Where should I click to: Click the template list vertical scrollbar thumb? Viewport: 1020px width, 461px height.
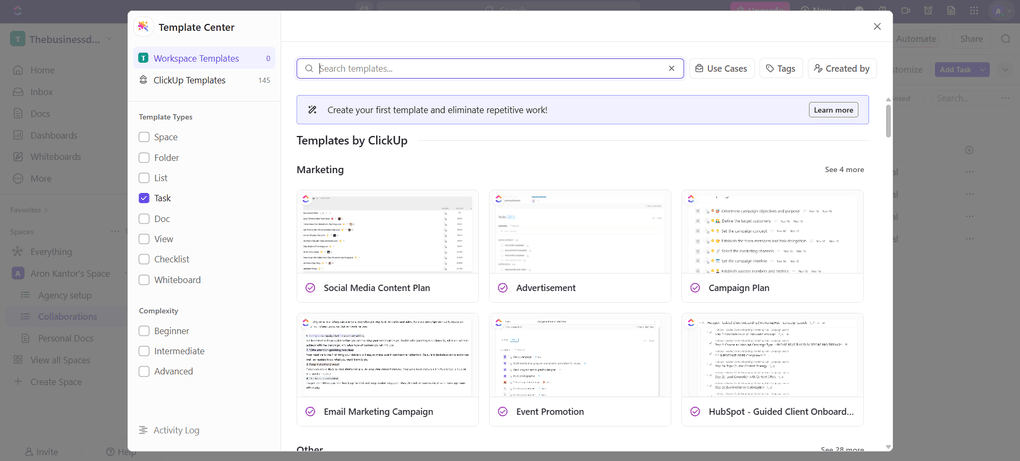888,119
